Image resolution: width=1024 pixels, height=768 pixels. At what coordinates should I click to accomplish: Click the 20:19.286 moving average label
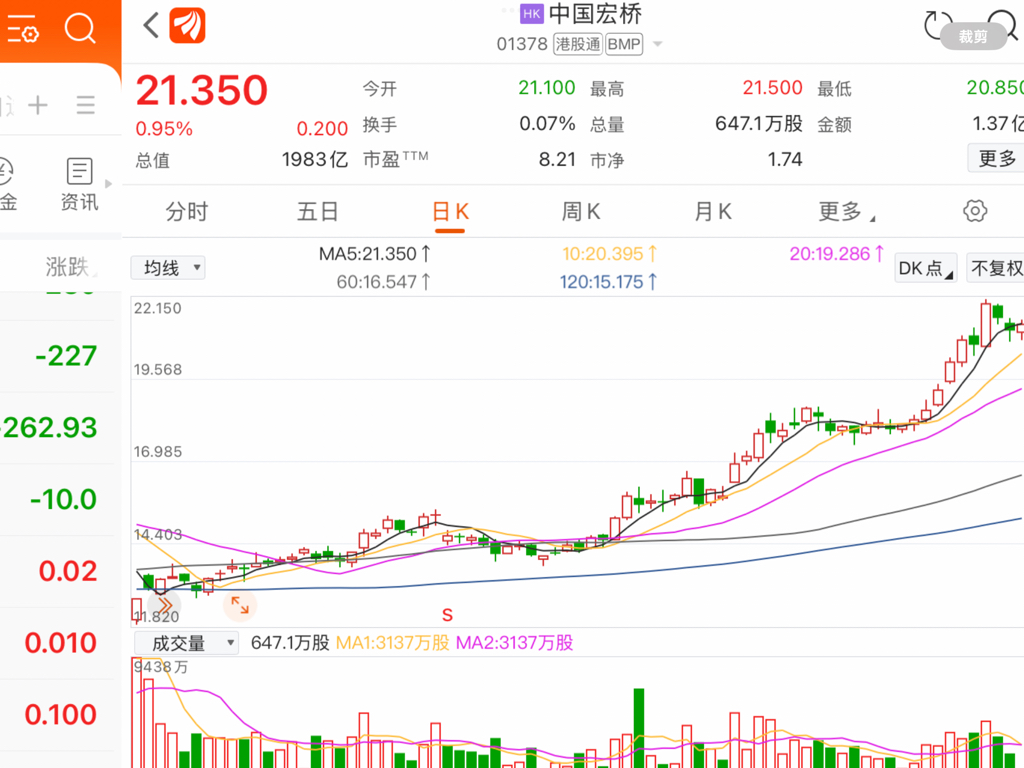(x=837, y=253)
